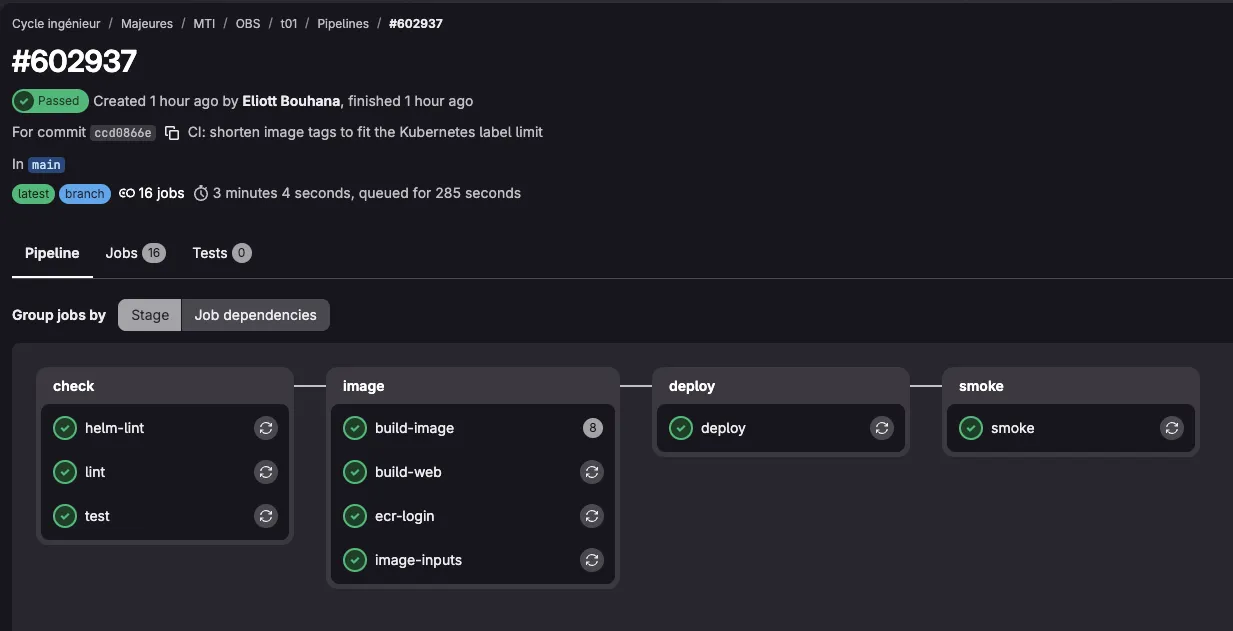
Task: Go to MTI breadcrumb
Action: click(x=204, y=23)
